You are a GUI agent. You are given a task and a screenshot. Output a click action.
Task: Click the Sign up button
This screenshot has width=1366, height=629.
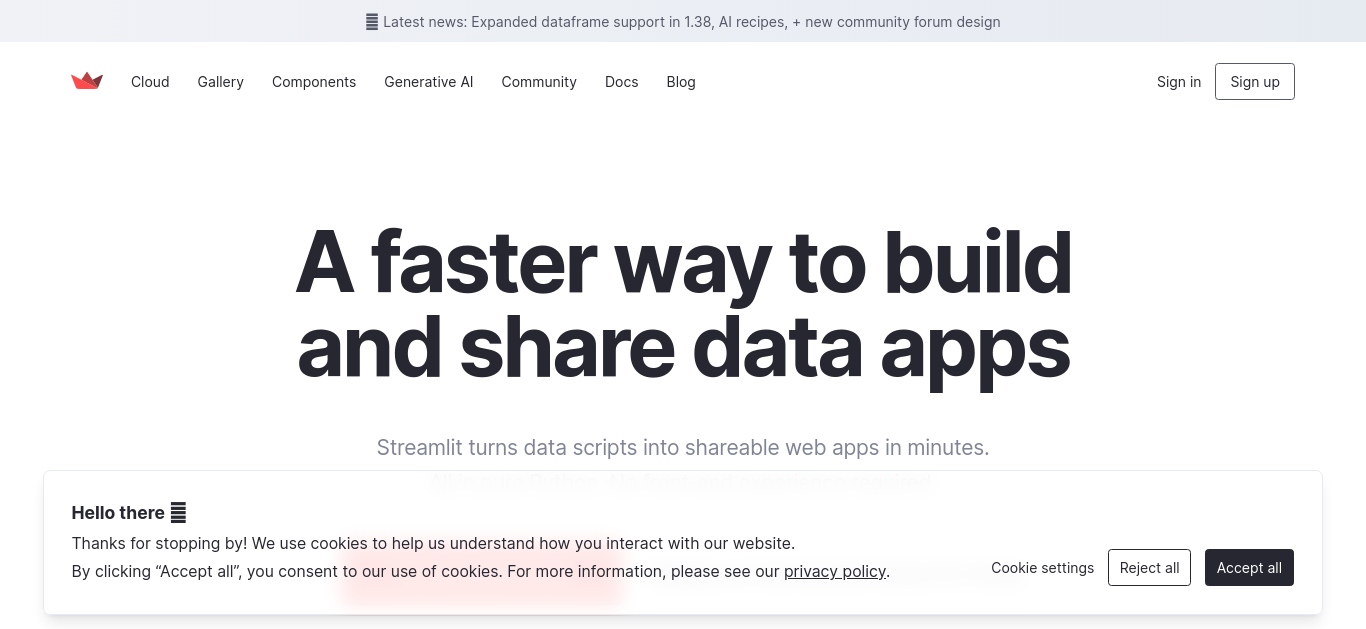click(x=1255, y=82)
